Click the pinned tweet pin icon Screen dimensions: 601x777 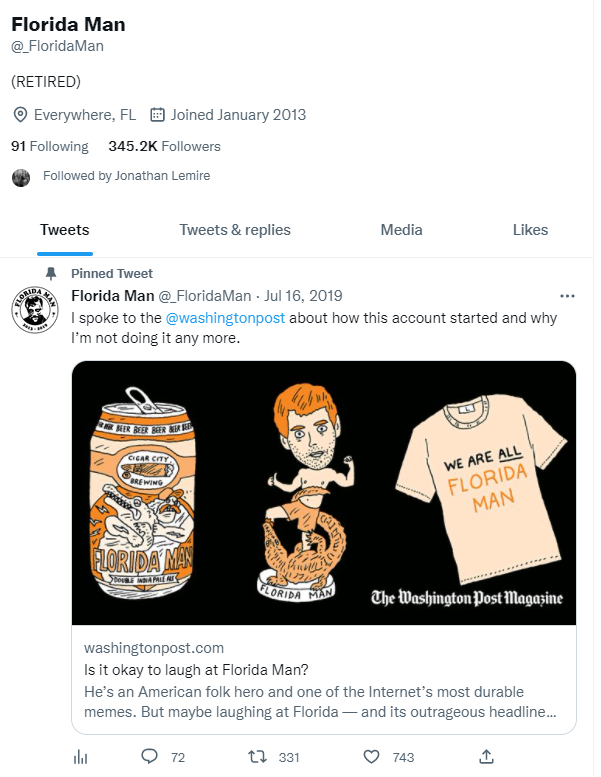51,273
